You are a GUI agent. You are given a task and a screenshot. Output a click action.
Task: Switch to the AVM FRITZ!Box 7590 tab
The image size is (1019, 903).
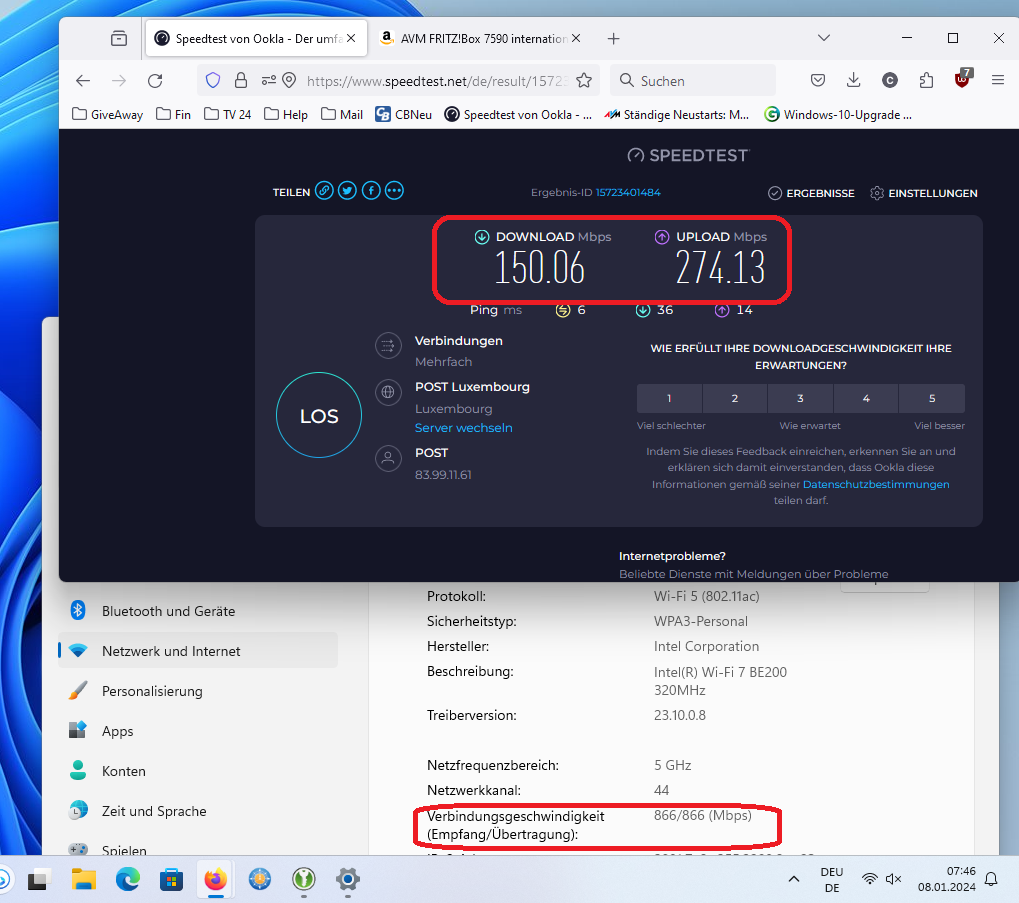[480, 38]
